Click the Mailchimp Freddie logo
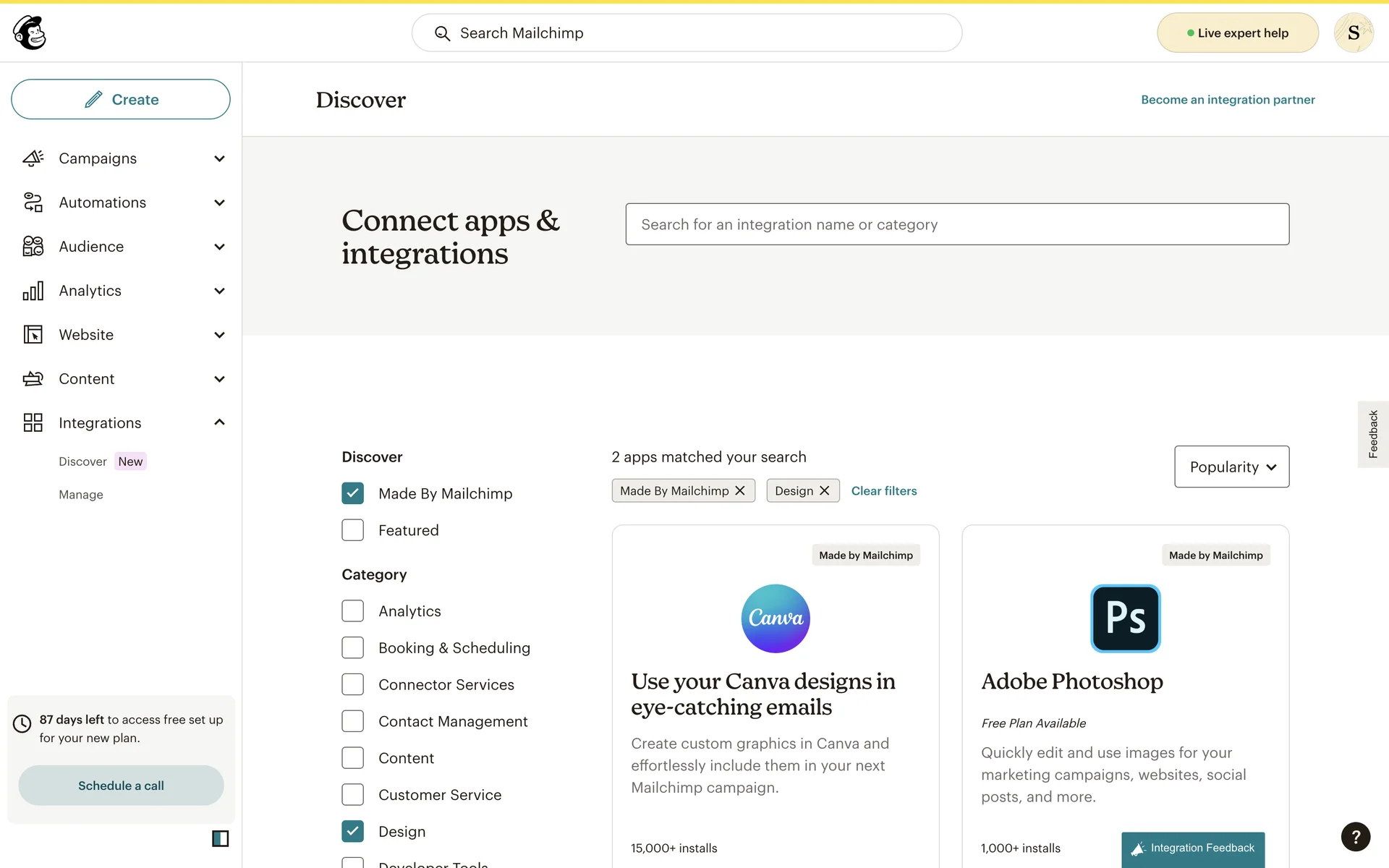Image resolution: width=1389 pixels, height=868 pixels. pyautogui.click(x=30, y=33)
